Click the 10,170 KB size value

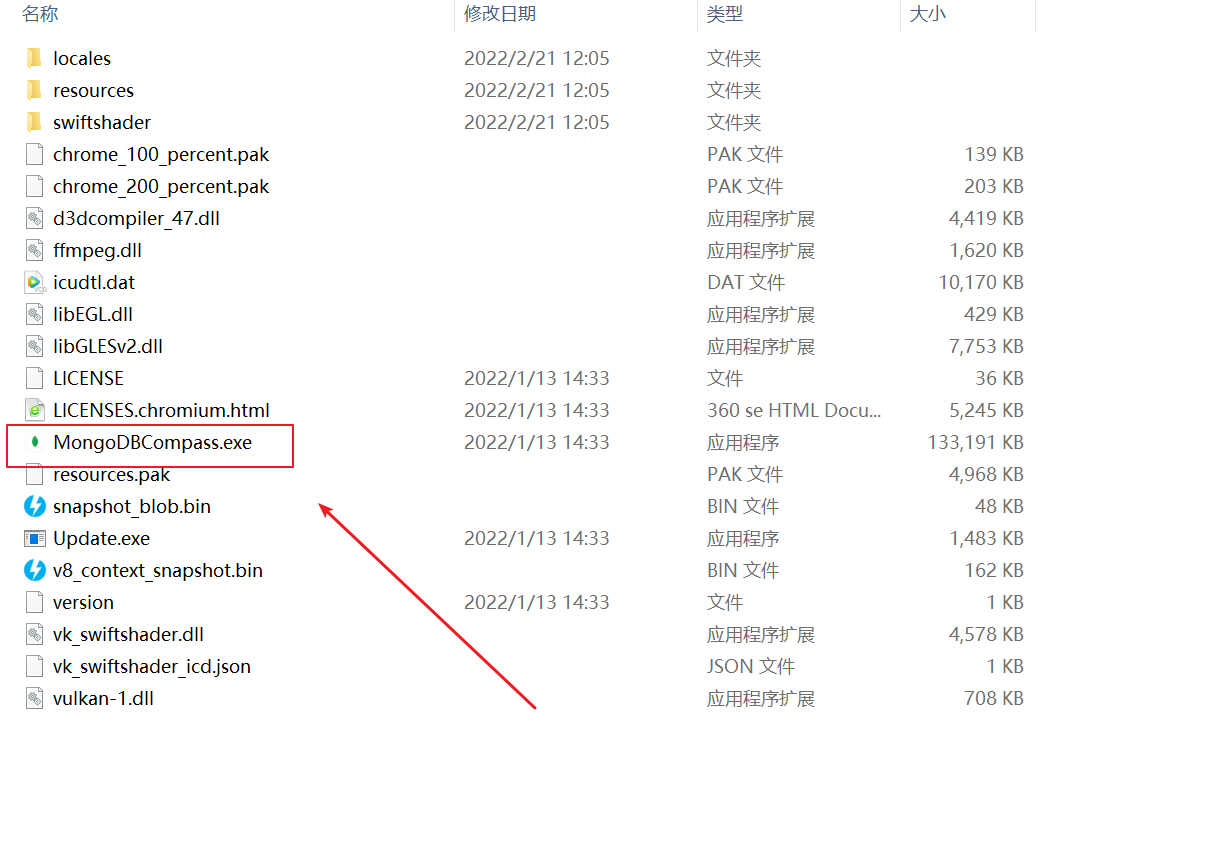tap(980, 282)
